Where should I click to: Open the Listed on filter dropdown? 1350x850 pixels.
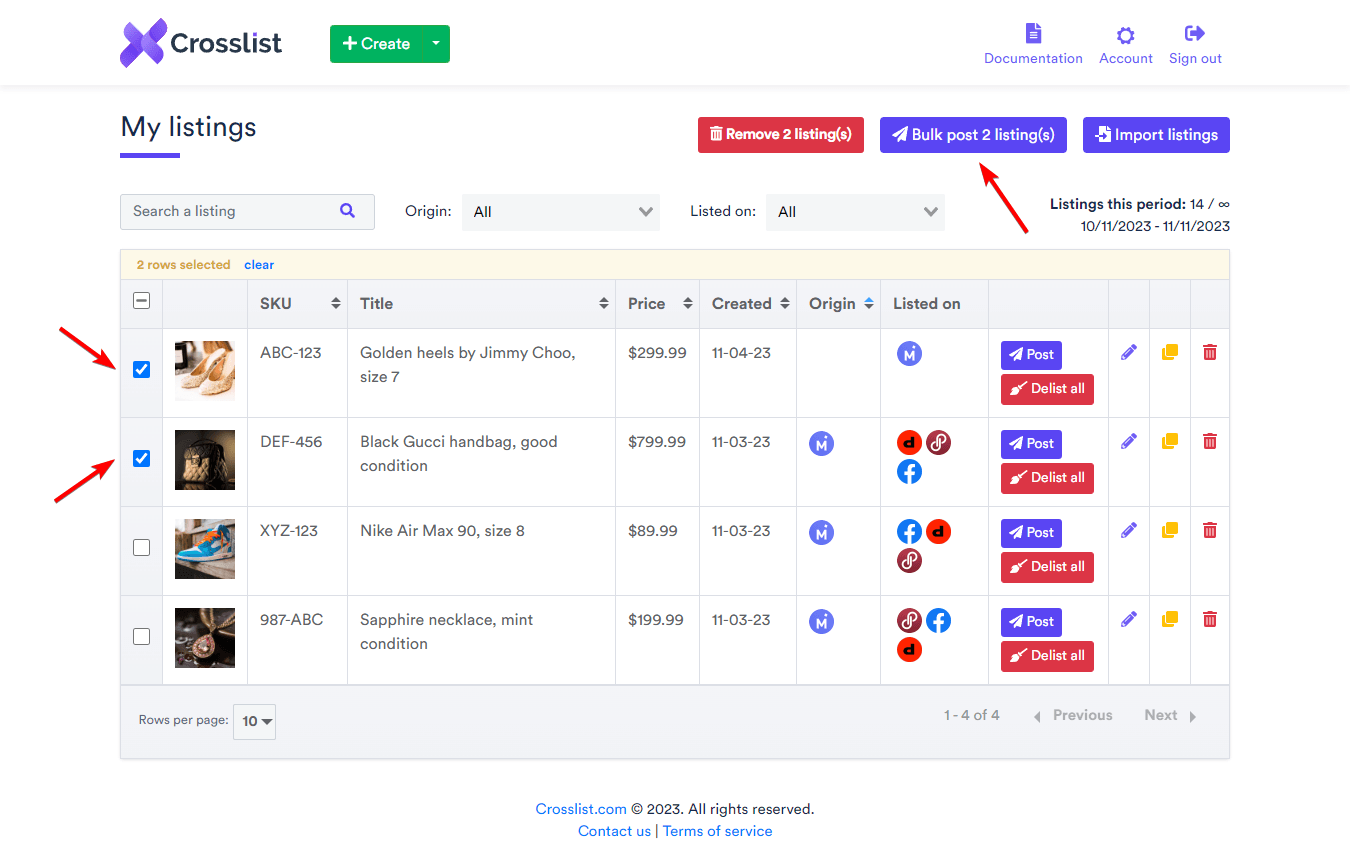point(855,212)
